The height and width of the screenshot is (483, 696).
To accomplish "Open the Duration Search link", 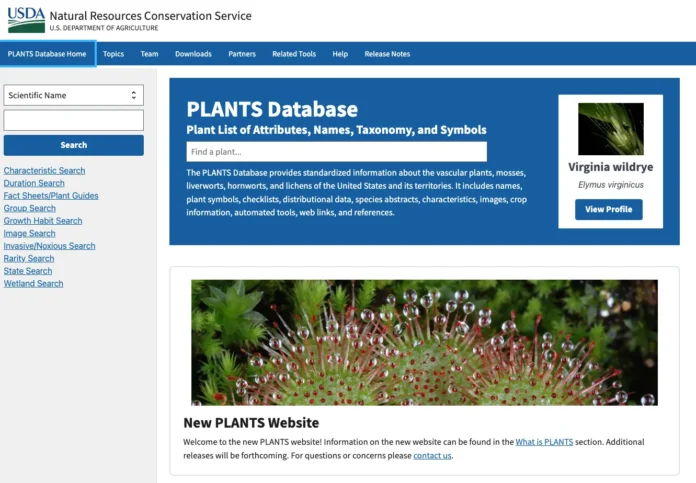I will [x=34, y=183].
